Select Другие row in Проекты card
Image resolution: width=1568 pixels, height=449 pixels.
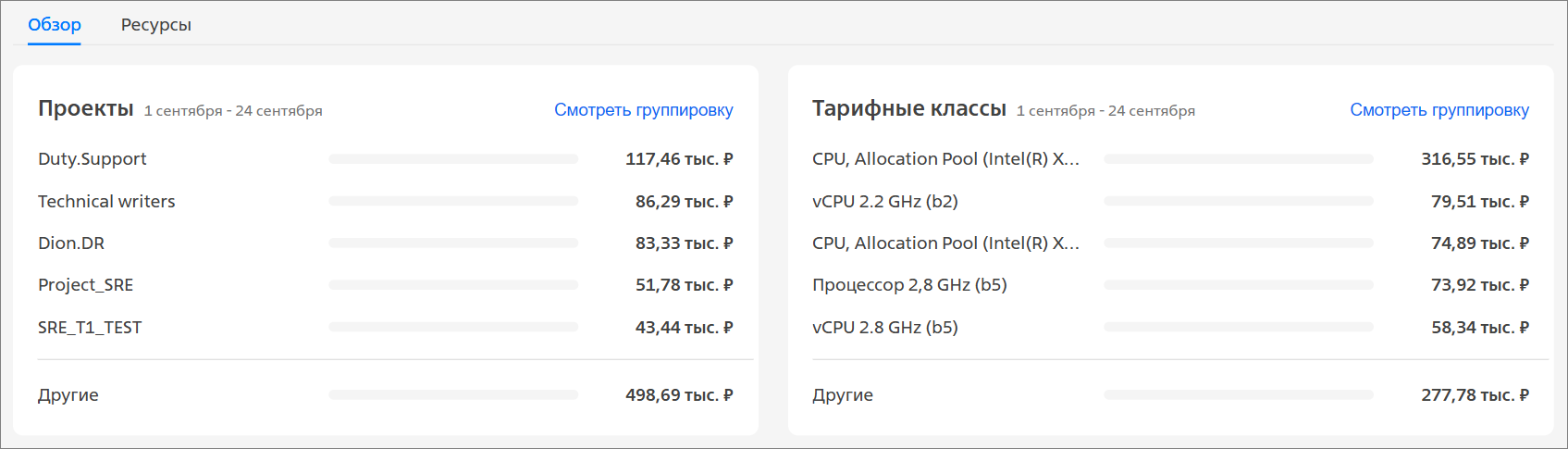pyautogui.click(x=385, y=395)
